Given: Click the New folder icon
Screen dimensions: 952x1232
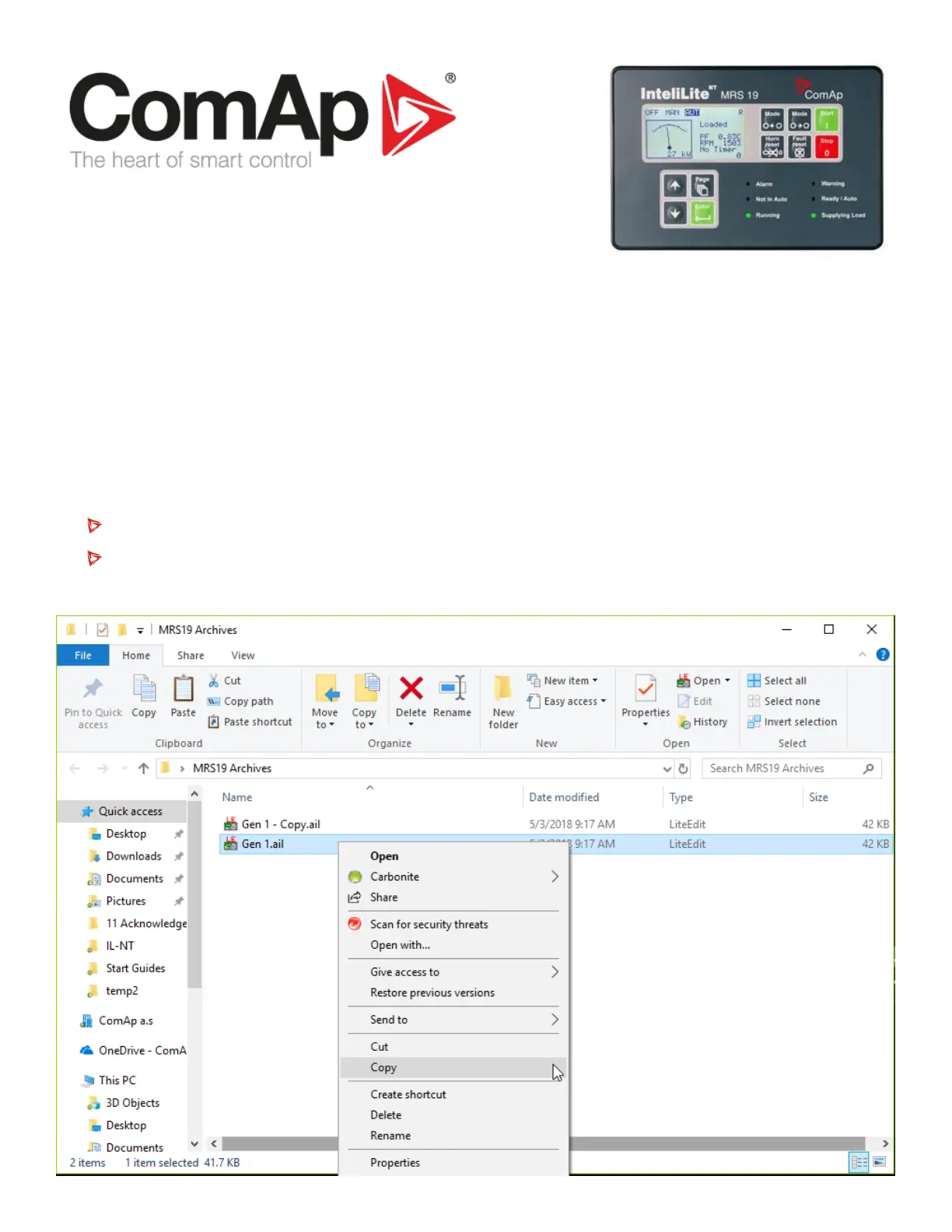Looking at the screenshot, I should 503,688.
